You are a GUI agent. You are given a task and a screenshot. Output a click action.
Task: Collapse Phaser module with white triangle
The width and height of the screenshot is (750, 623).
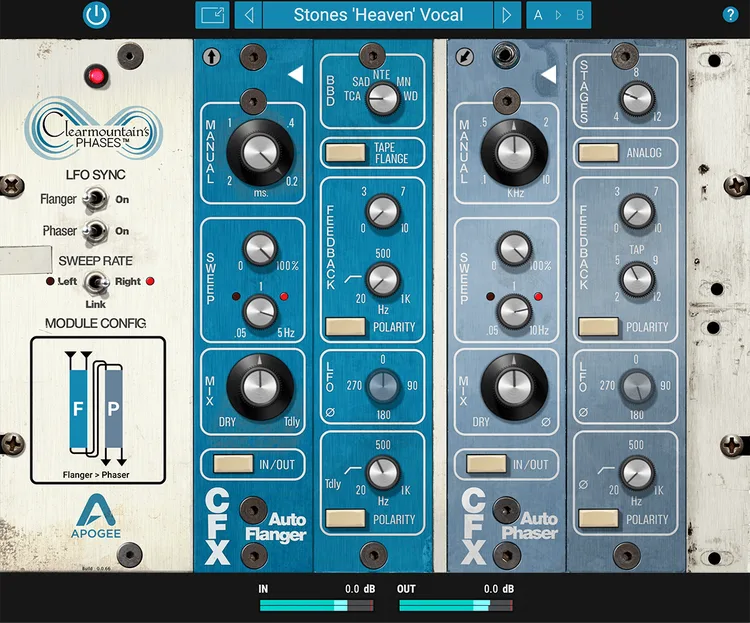tap(547, 75)
